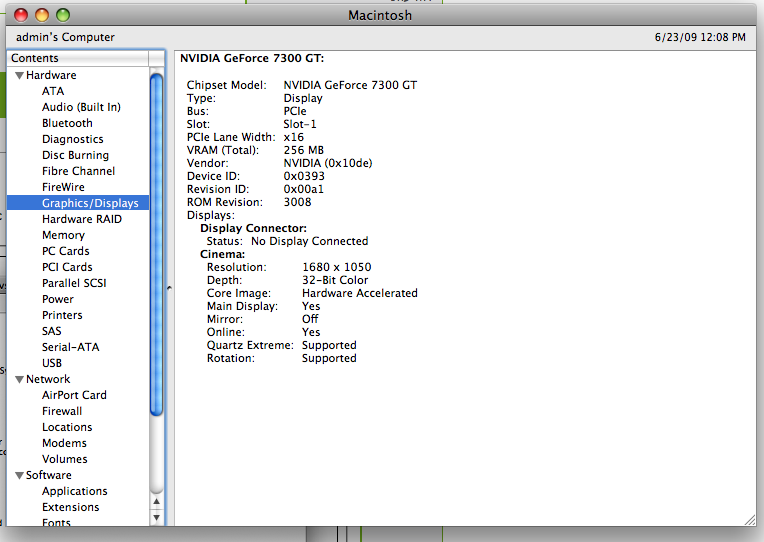This screenshot has width=764, height=542.
Task: Open the Bluetooth hardware entry
Action: pyautogui.click(x=67, y=123)
